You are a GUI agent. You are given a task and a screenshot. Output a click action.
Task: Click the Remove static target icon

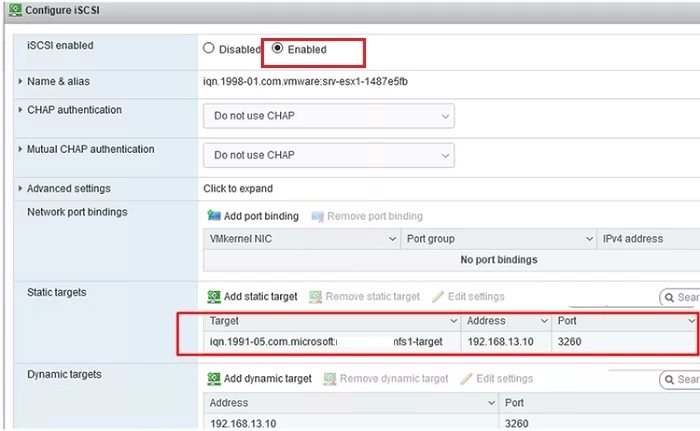point(316,297)
